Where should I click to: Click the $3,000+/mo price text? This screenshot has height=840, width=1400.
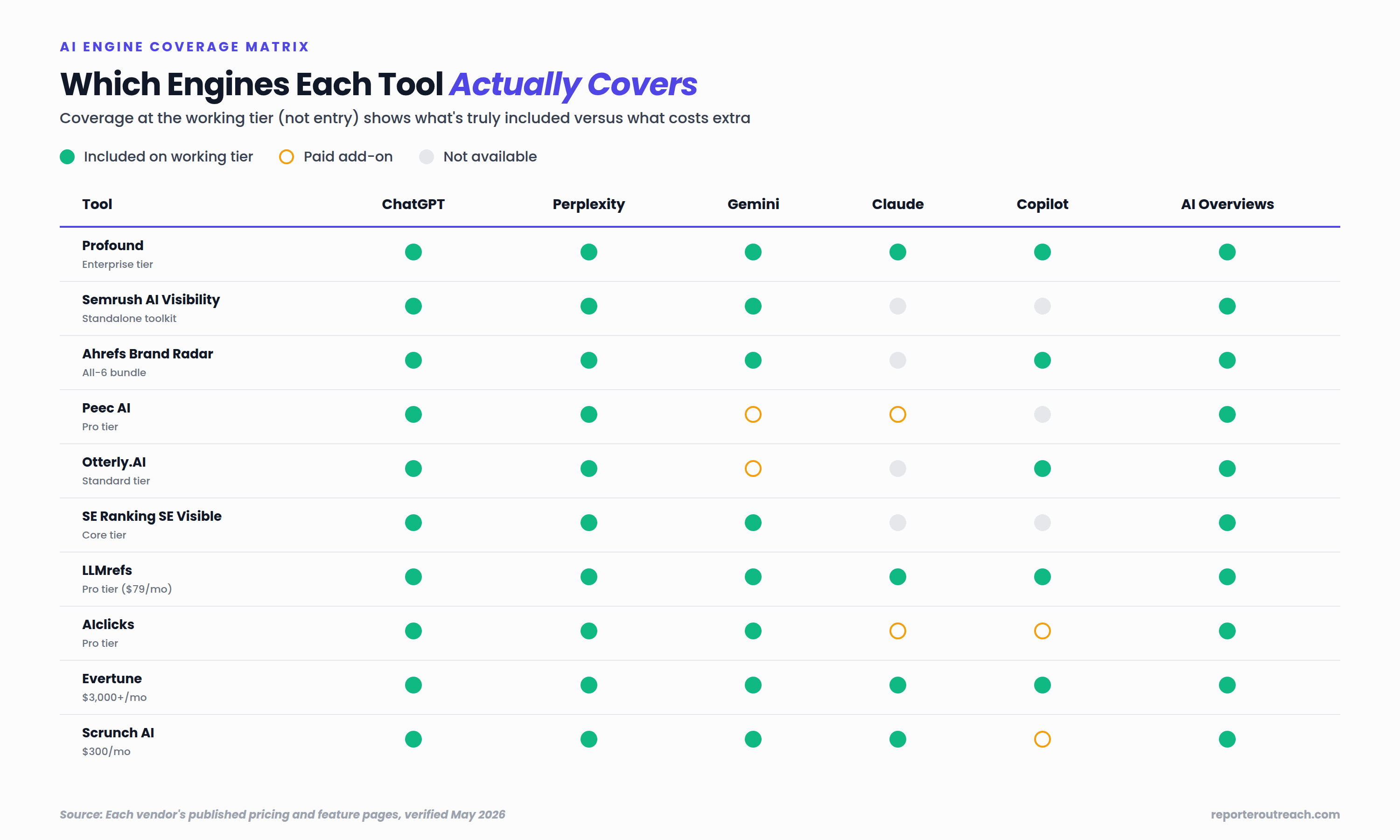(114, 697)
